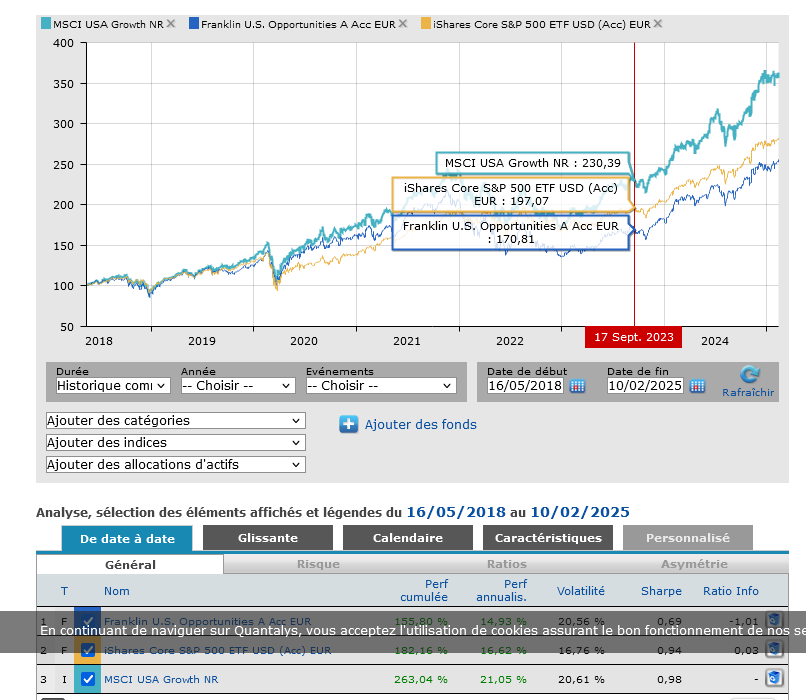Select the Asymétrie sub-tab
Screen dimensions: 806x700
(694, 564)
